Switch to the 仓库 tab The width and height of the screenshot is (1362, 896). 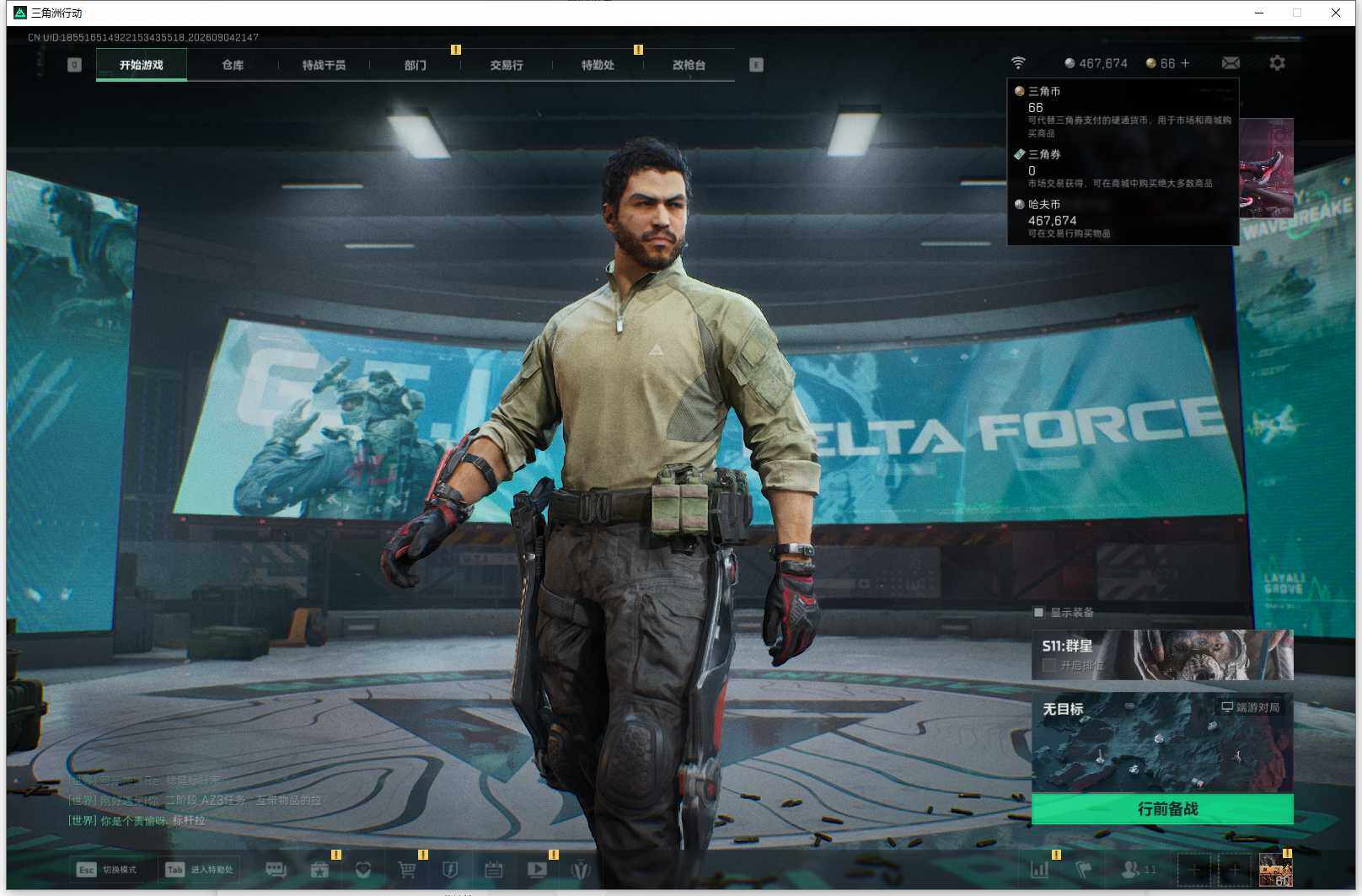(x=233, y=65)
